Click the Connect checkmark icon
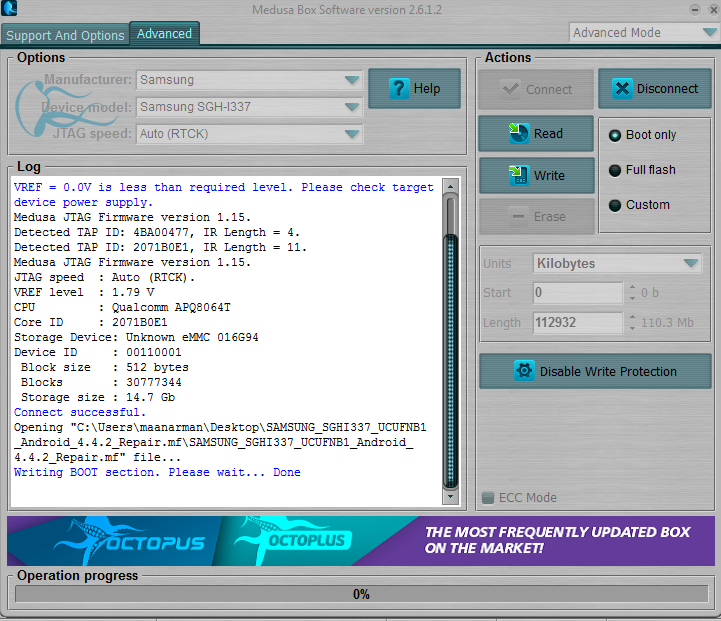 point(511,89)
